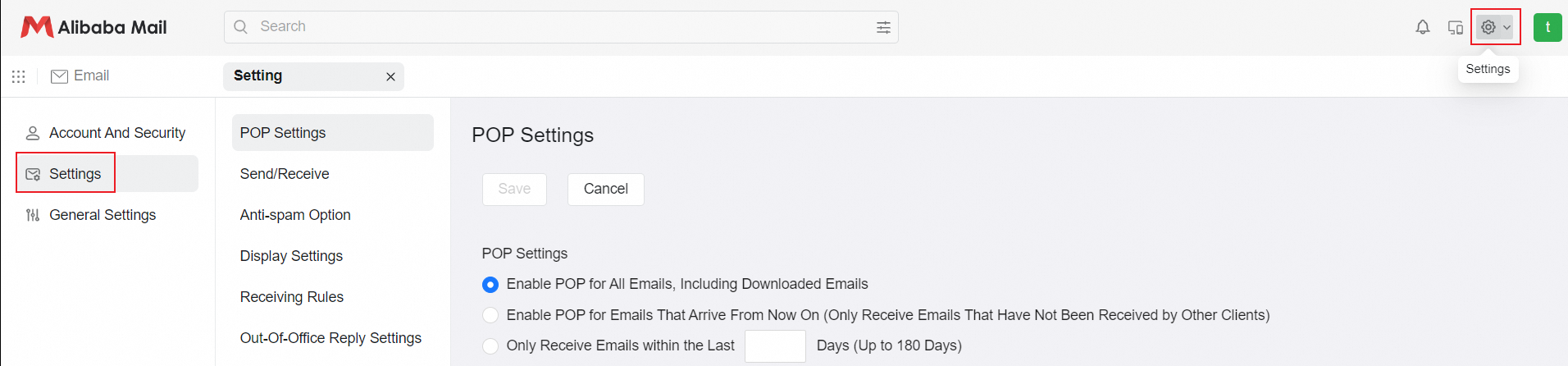Click the Save button
This screenshot has height=366, width=1568.
[514, 189]
